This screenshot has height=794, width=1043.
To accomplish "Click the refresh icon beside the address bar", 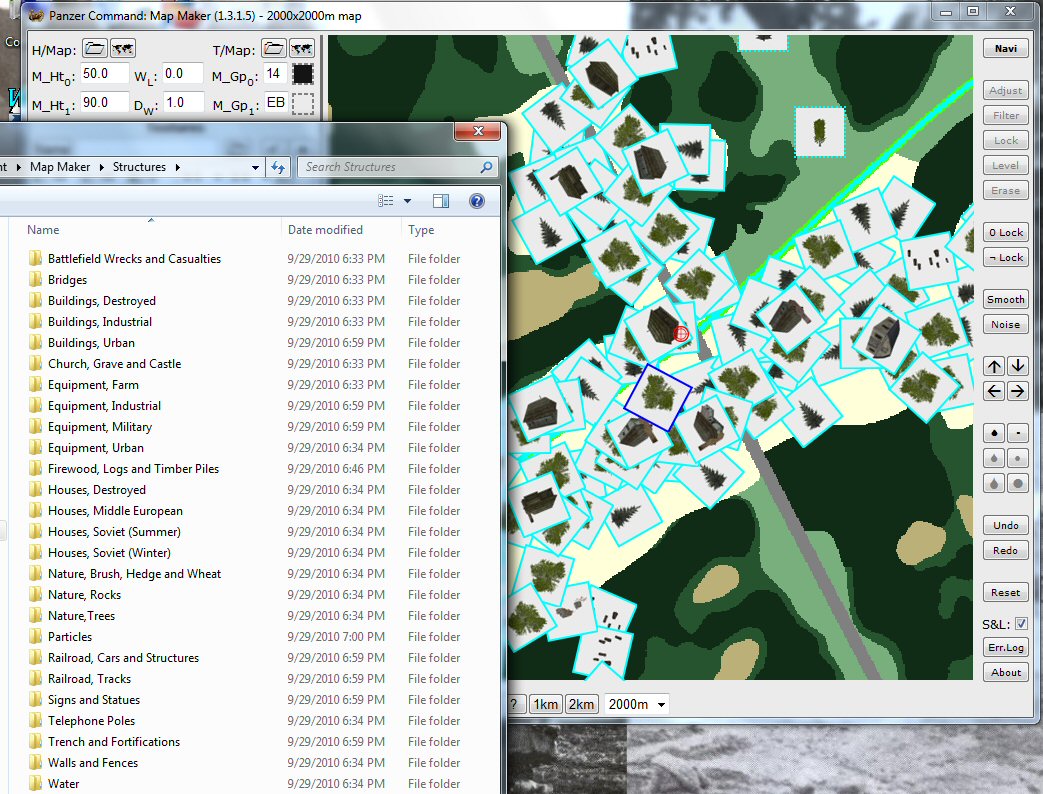I will tap(277, 168).
